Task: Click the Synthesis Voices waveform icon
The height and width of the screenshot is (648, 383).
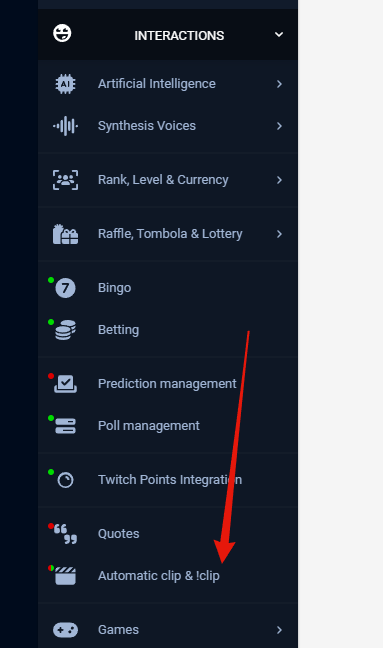Action: click(65, 126)
